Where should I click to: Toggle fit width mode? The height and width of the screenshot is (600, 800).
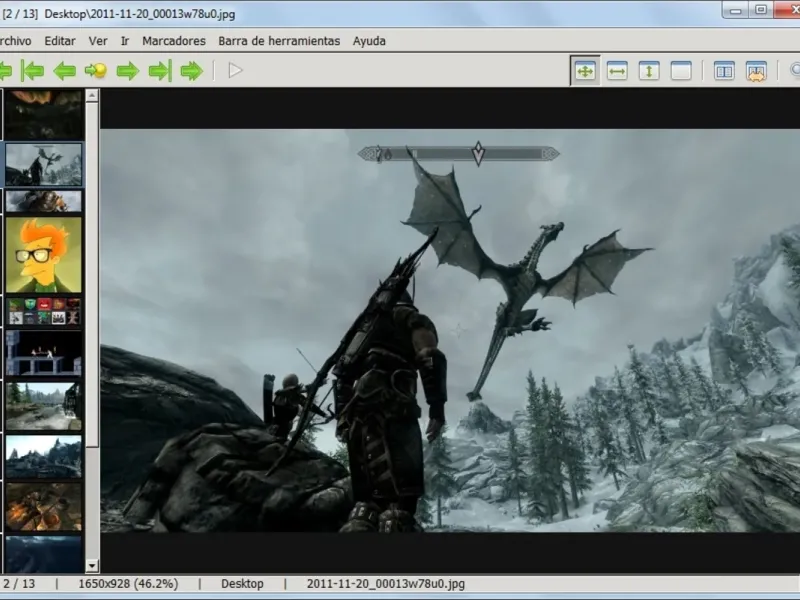[617, 71]
